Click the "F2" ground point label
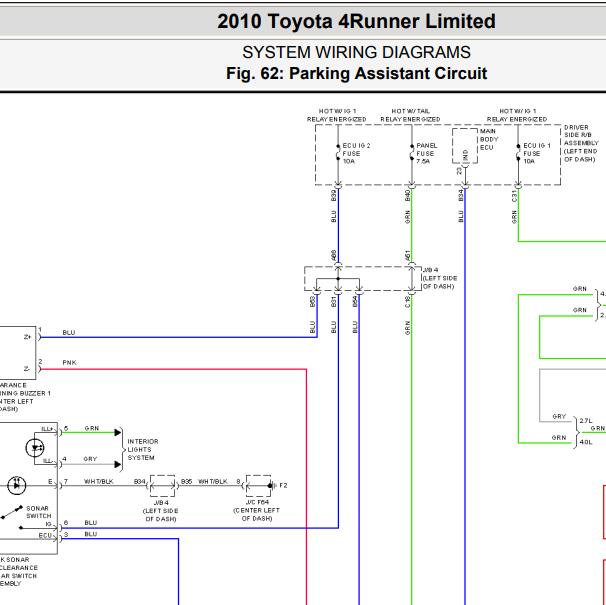This screenshot has height=605, width=606. 283,485
